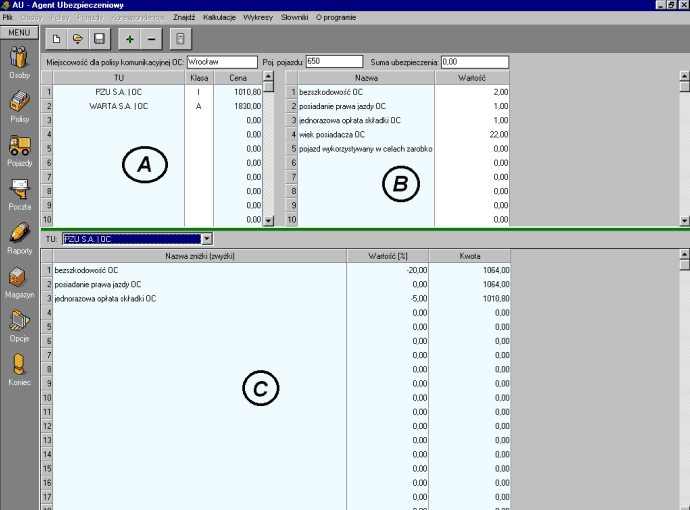
Task: Click the Kwota cell 1010,80
Action: click(x=470, y=298)
